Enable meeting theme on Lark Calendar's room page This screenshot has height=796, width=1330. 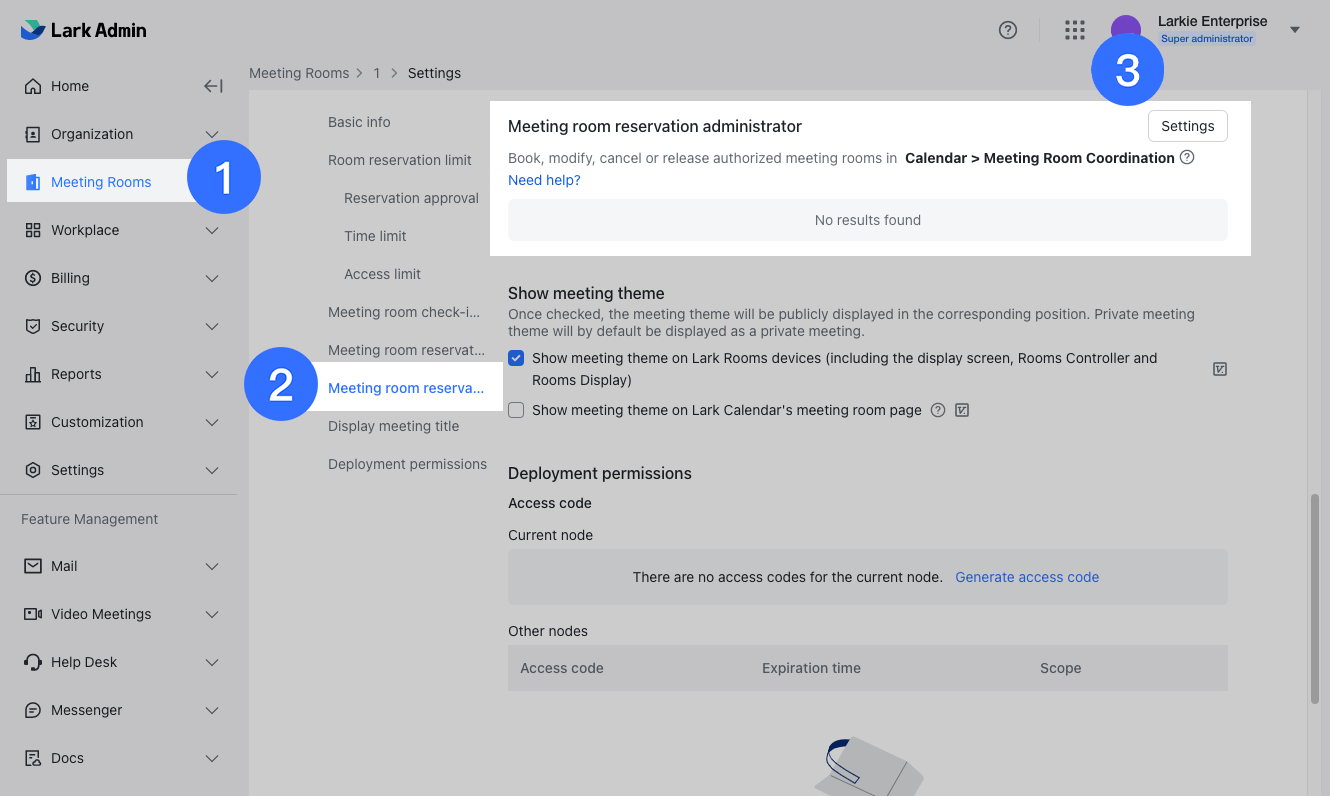516,410
